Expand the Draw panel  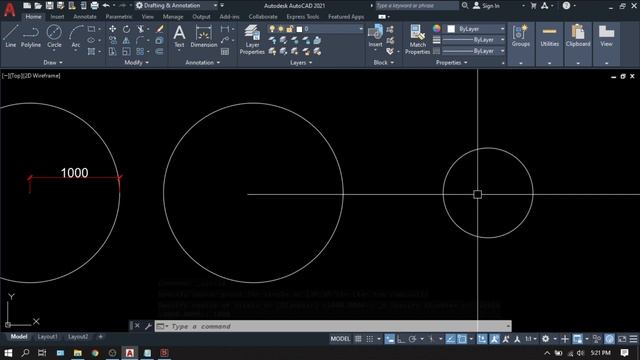coord(53,62)
